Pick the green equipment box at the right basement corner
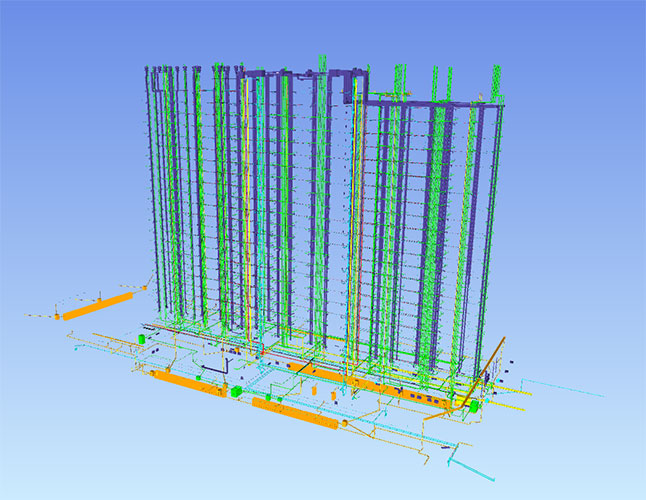 click(x=473, y=406)
